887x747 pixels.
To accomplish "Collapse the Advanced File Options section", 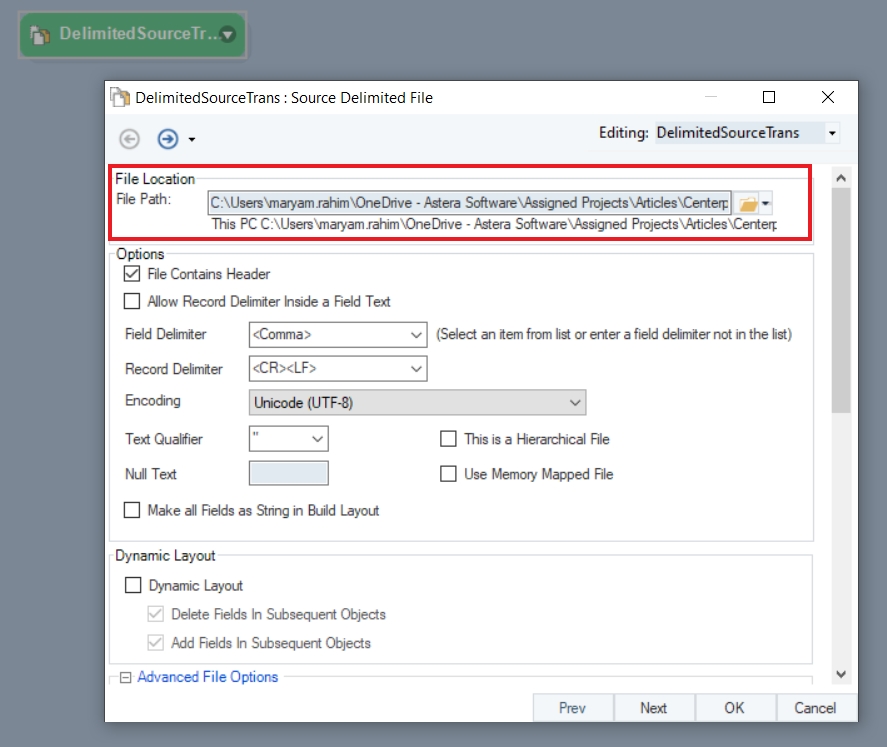I will [x=125, y=677].
